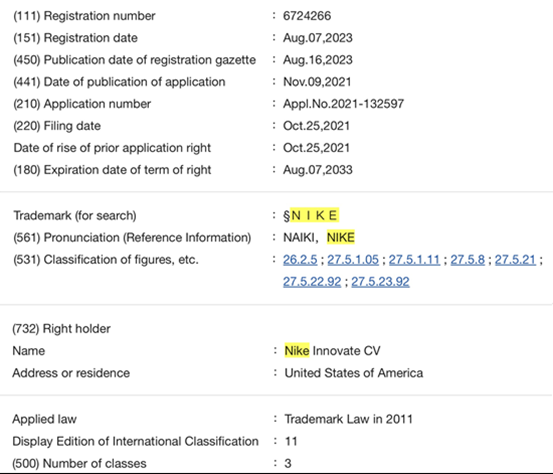Click the right holder name Nike Innovate CV
Screen dimensions: 553x474
click(x=333, y=351)
